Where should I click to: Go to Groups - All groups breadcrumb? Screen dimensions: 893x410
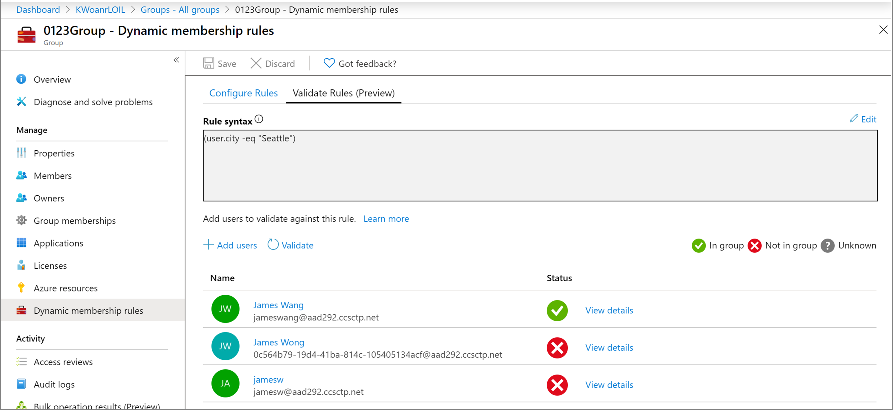[180, 9]
